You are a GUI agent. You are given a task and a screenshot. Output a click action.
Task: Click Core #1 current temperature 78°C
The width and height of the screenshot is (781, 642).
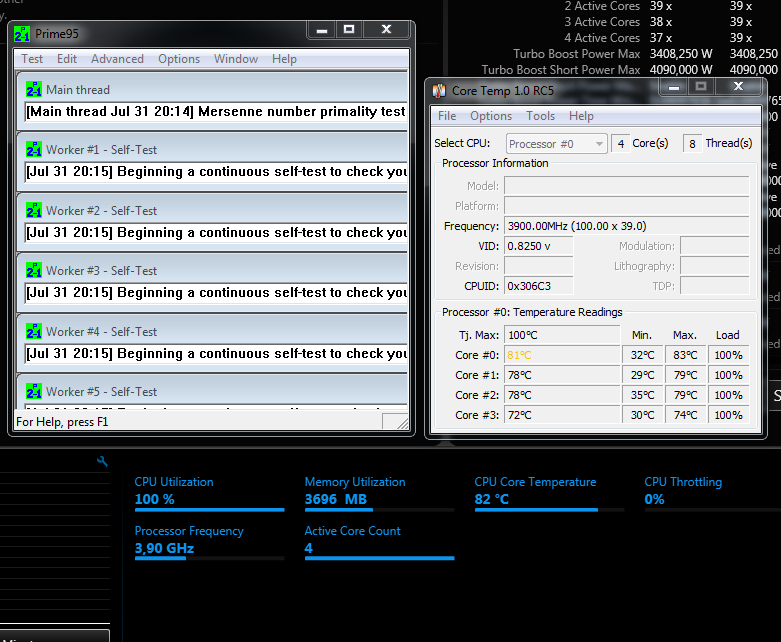(x=562, y=375)
